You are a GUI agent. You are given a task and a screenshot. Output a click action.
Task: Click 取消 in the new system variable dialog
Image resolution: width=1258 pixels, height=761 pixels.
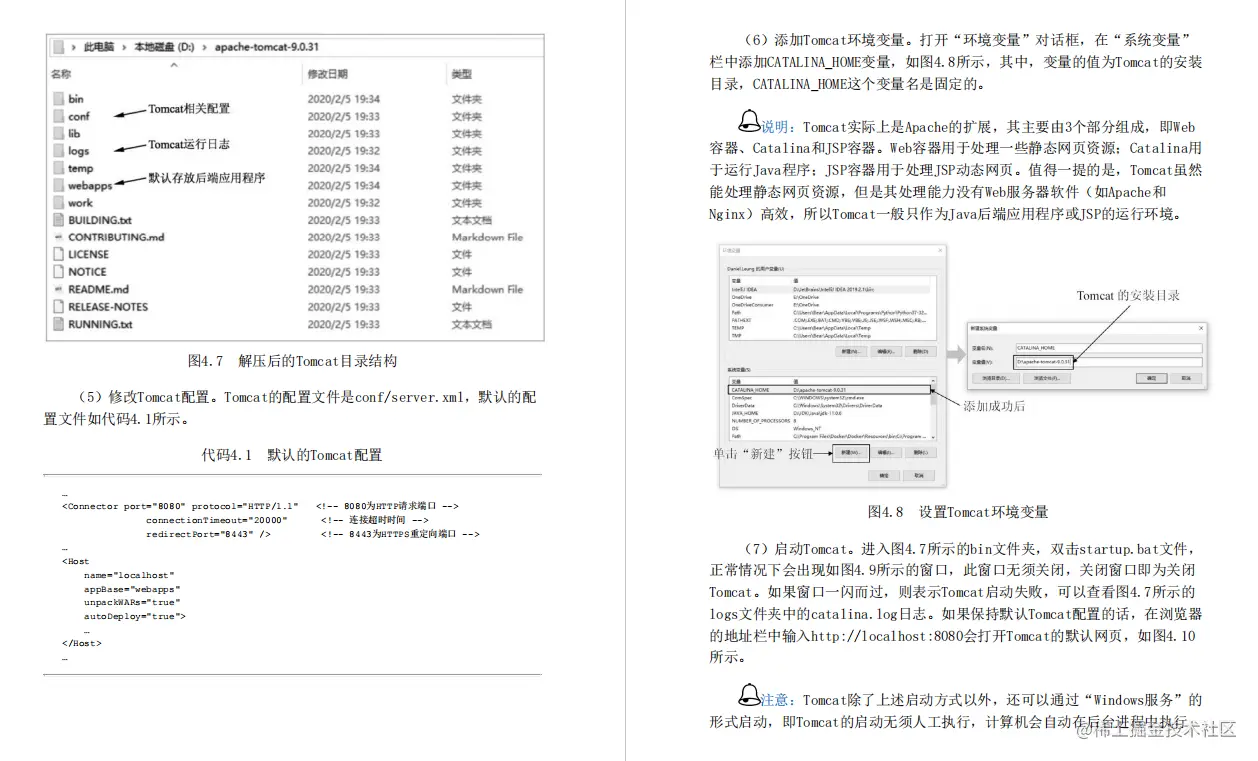click(x=1186, y=378)
